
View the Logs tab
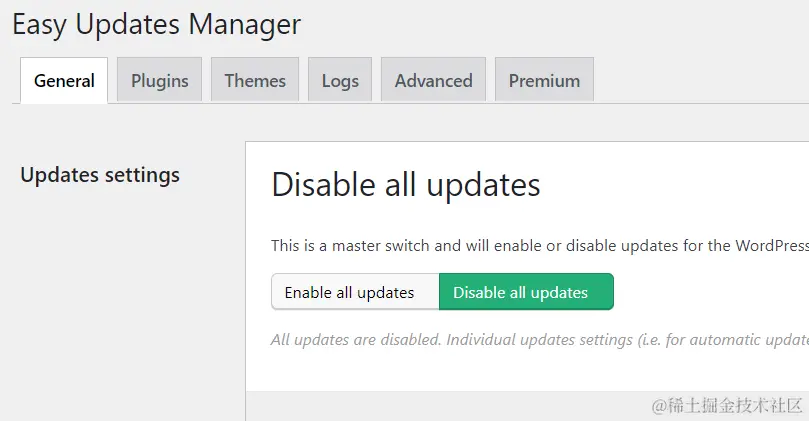[x=340, y=81]
